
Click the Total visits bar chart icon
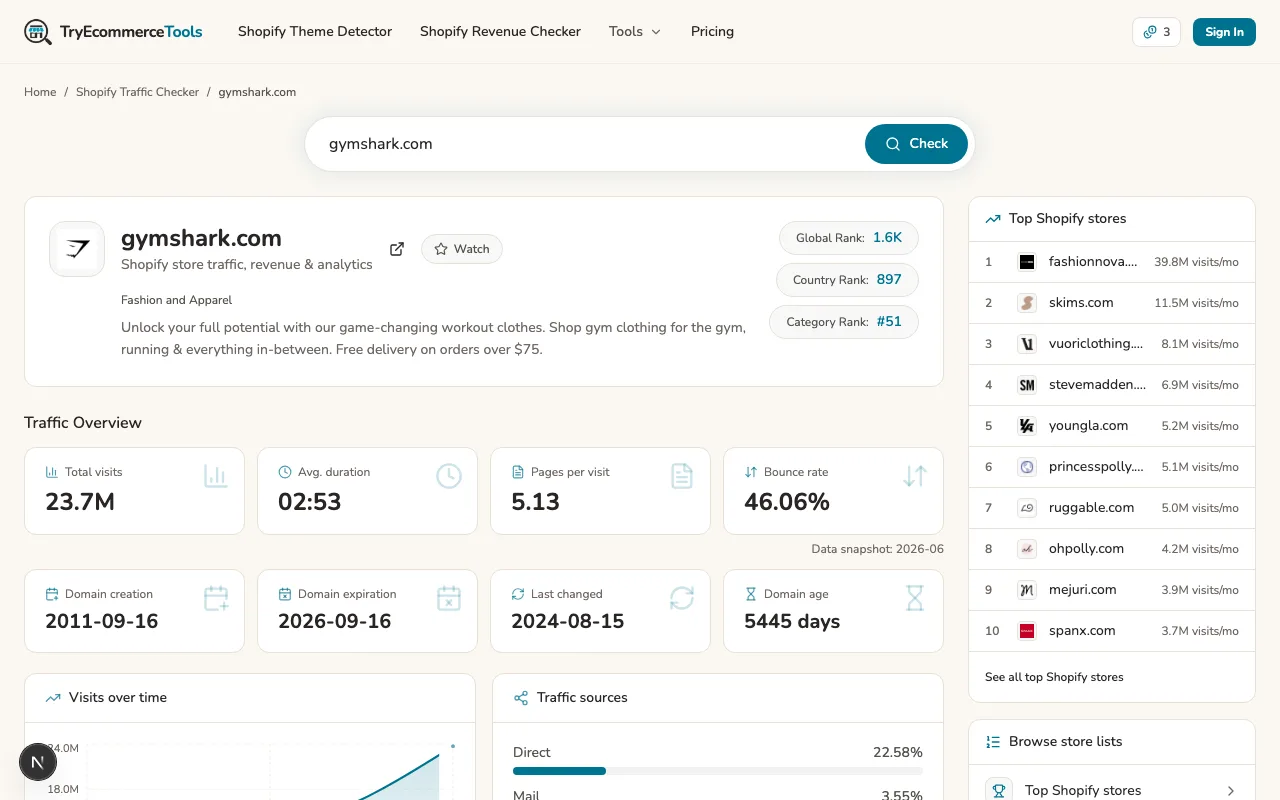[x=216, y=476]
